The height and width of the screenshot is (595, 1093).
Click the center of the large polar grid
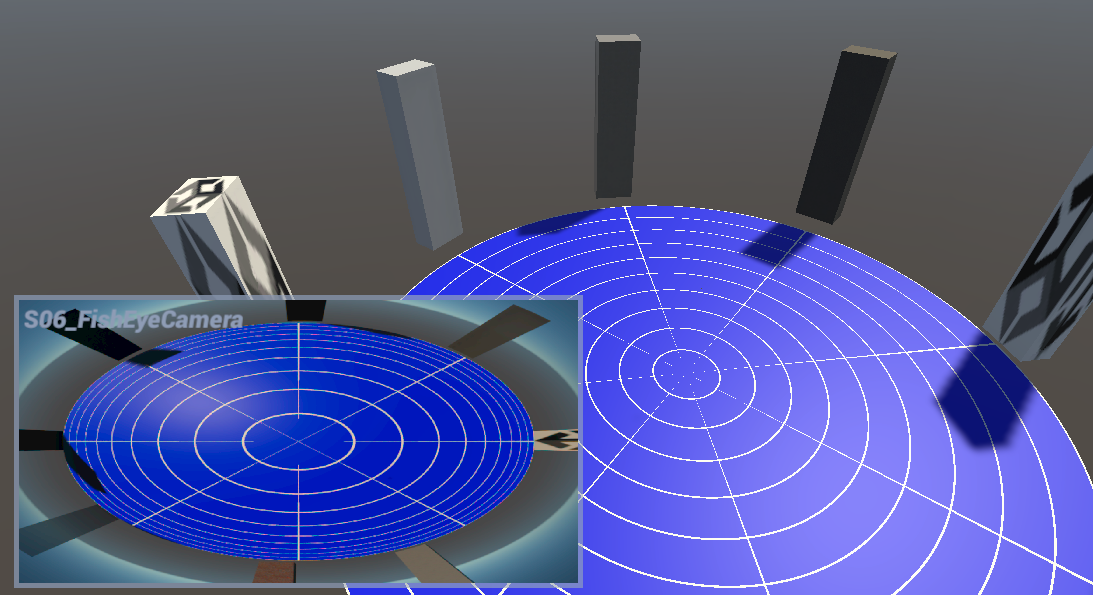click(x=686, y=373)
